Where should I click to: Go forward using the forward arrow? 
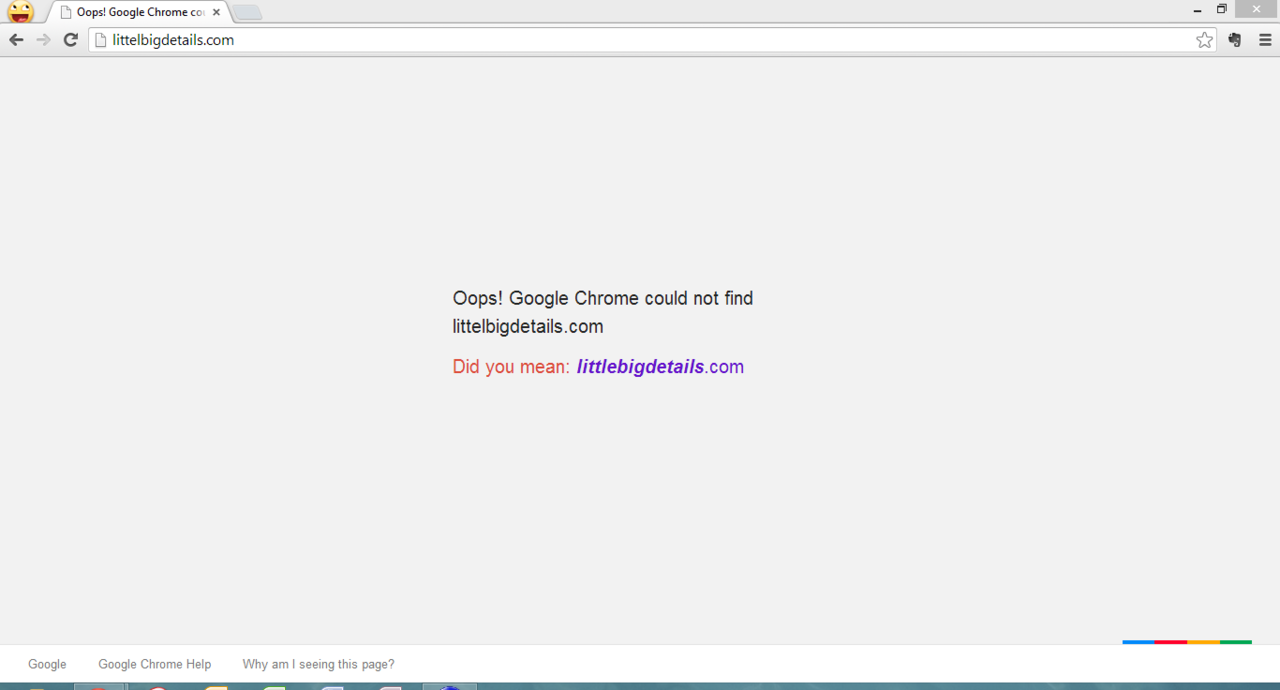pos(43,40)
